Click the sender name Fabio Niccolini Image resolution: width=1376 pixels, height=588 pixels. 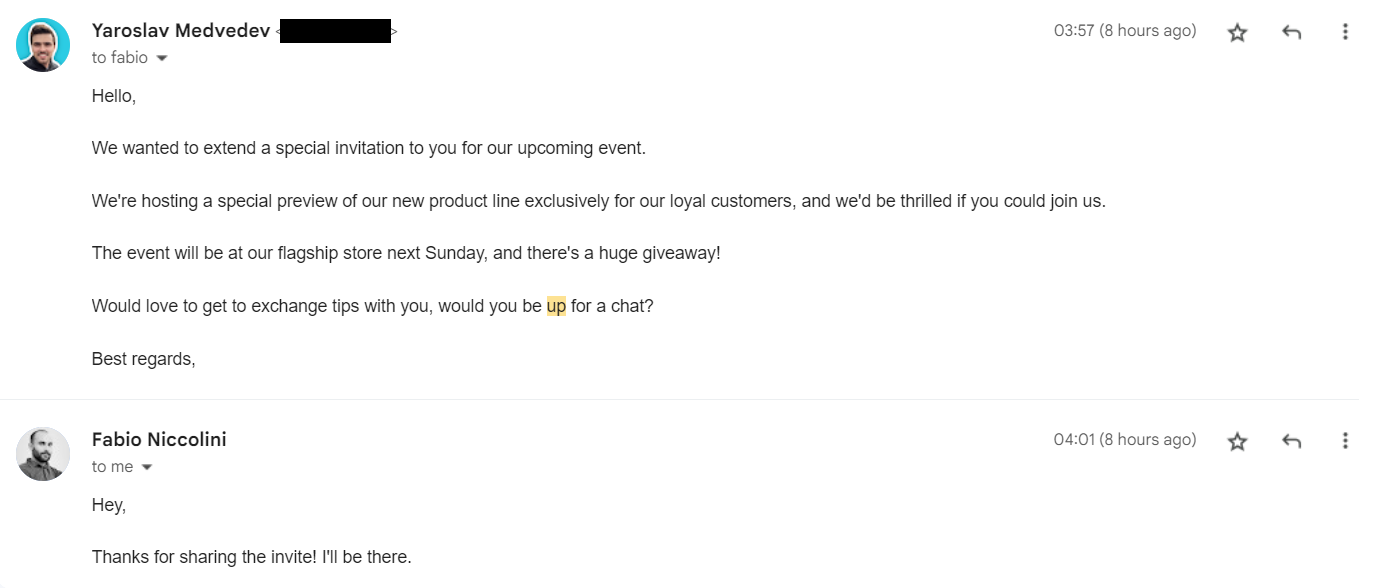(x=159, y=440)
